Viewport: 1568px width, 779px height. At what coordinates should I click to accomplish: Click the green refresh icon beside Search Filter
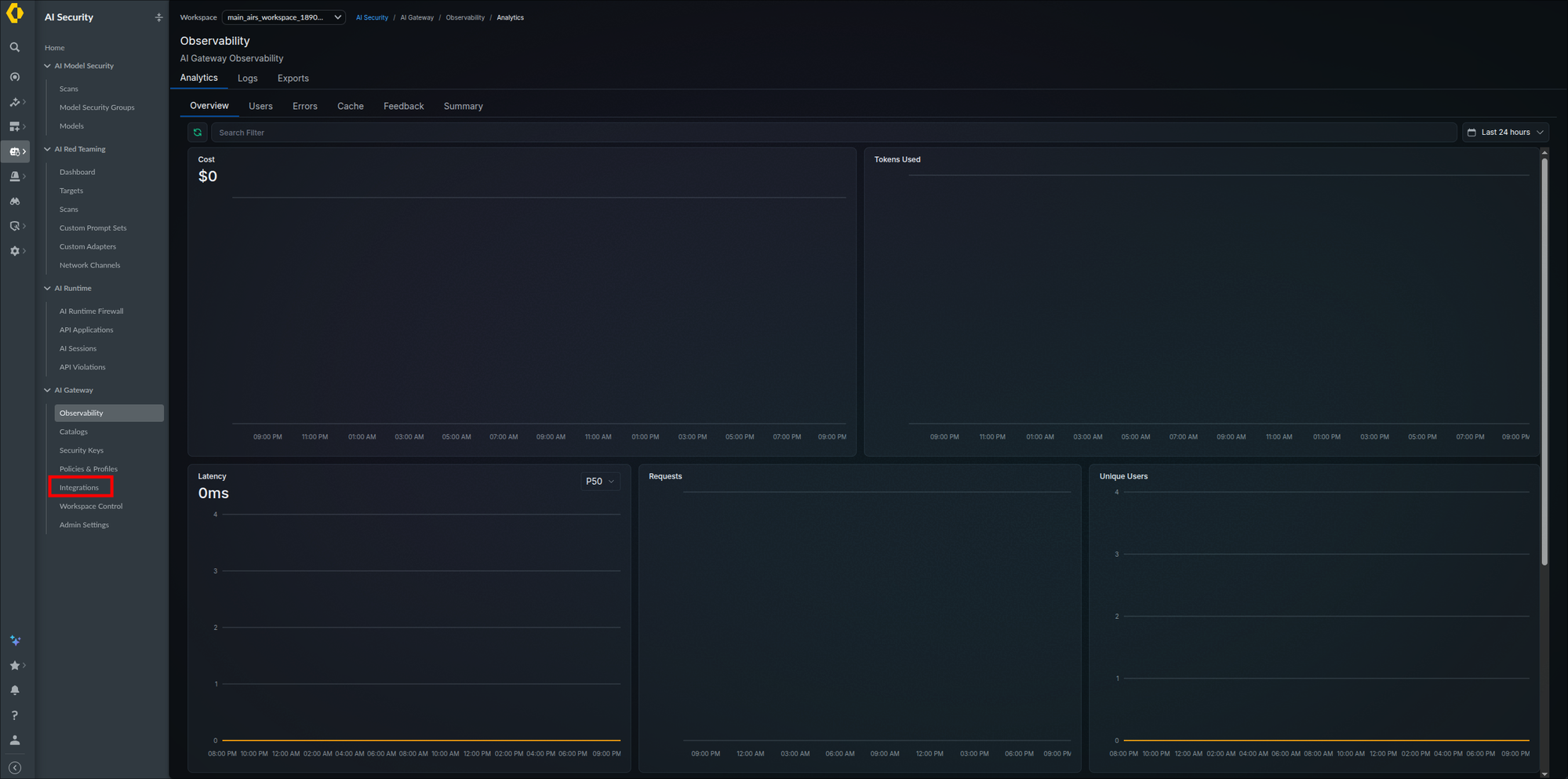point(198,133)
